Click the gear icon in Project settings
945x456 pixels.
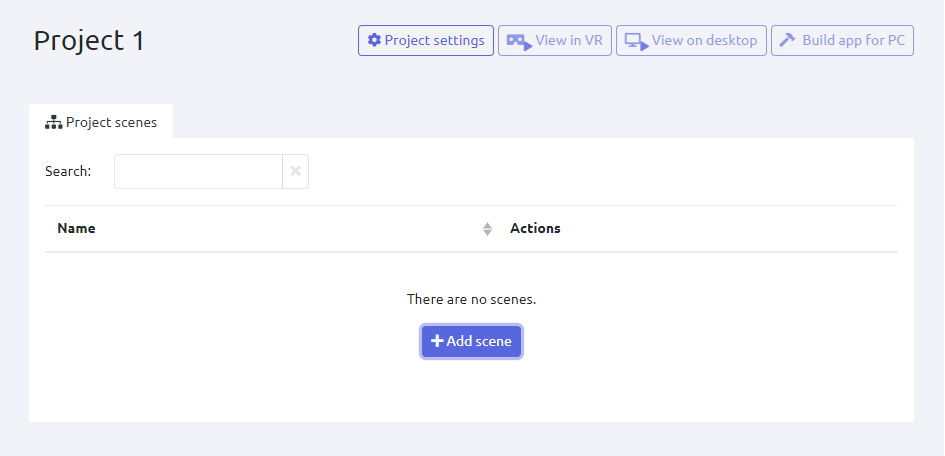pos(374,41)
